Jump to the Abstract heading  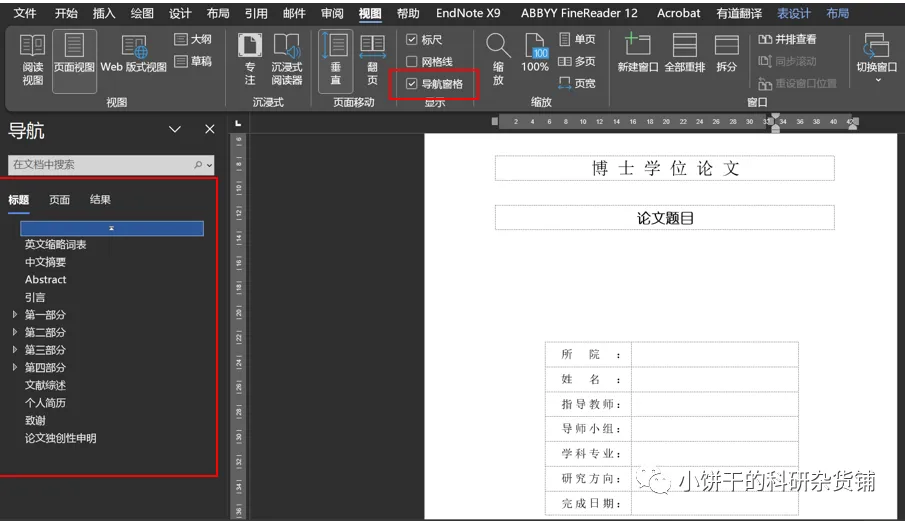click(x=46, y=279)
